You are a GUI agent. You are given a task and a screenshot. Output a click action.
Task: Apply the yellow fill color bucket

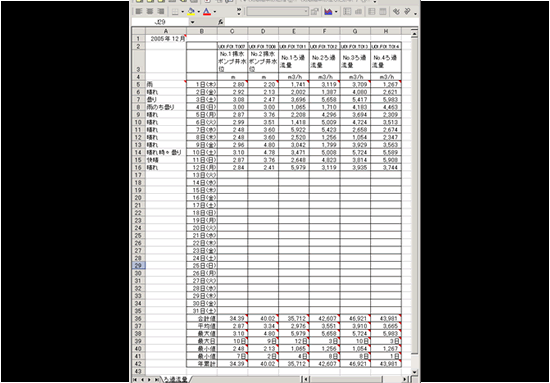[191, 12]
